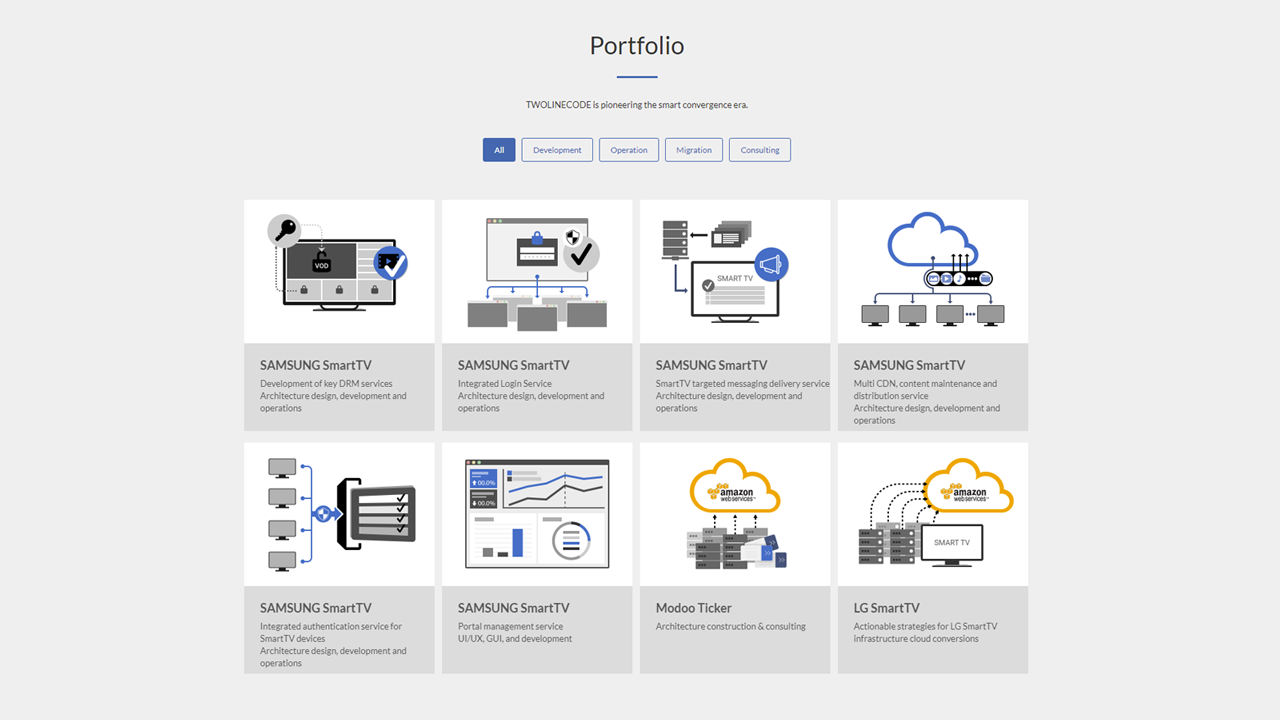
Task: Click the SMART TV monitor in LG illustration
Action: (x=951, y=545)
